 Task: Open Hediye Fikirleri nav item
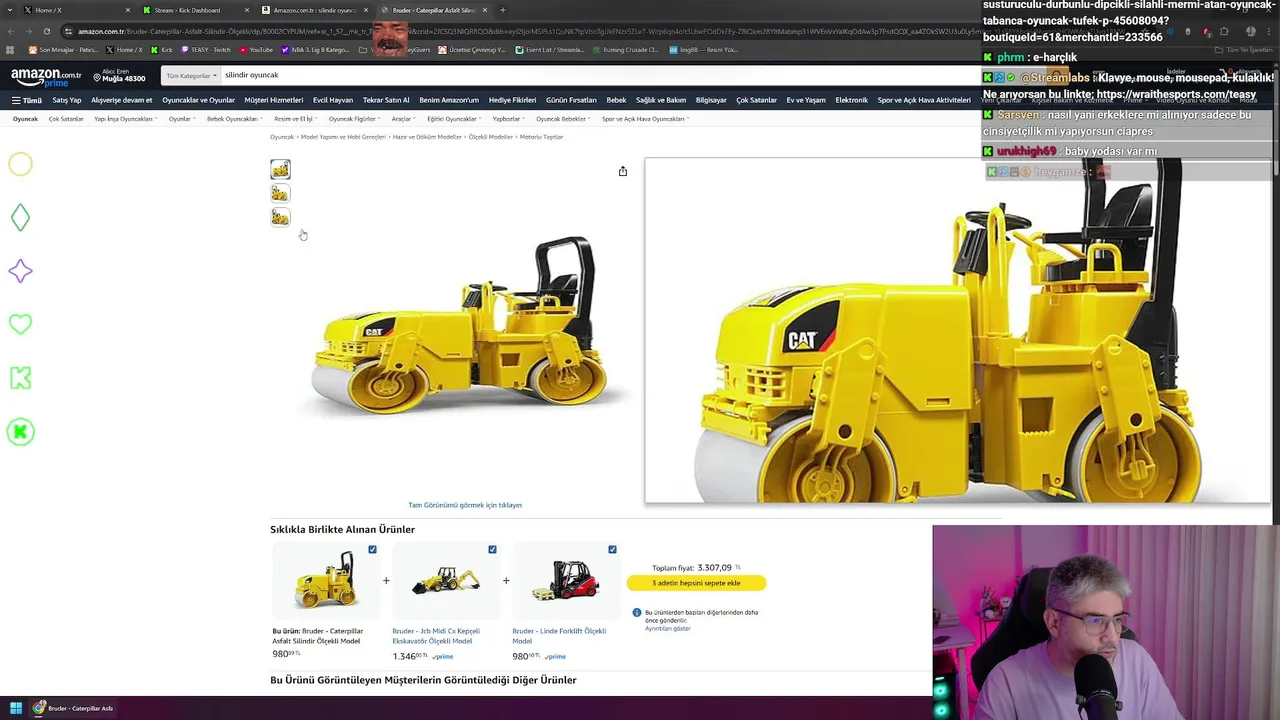512,100
